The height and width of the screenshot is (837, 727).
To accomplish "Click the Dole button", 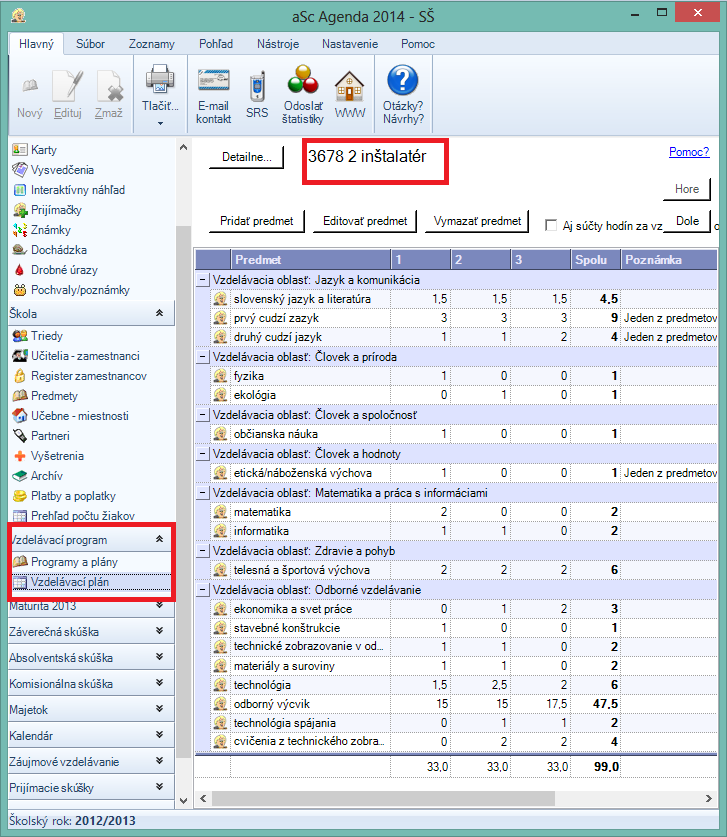I will 687,221.
